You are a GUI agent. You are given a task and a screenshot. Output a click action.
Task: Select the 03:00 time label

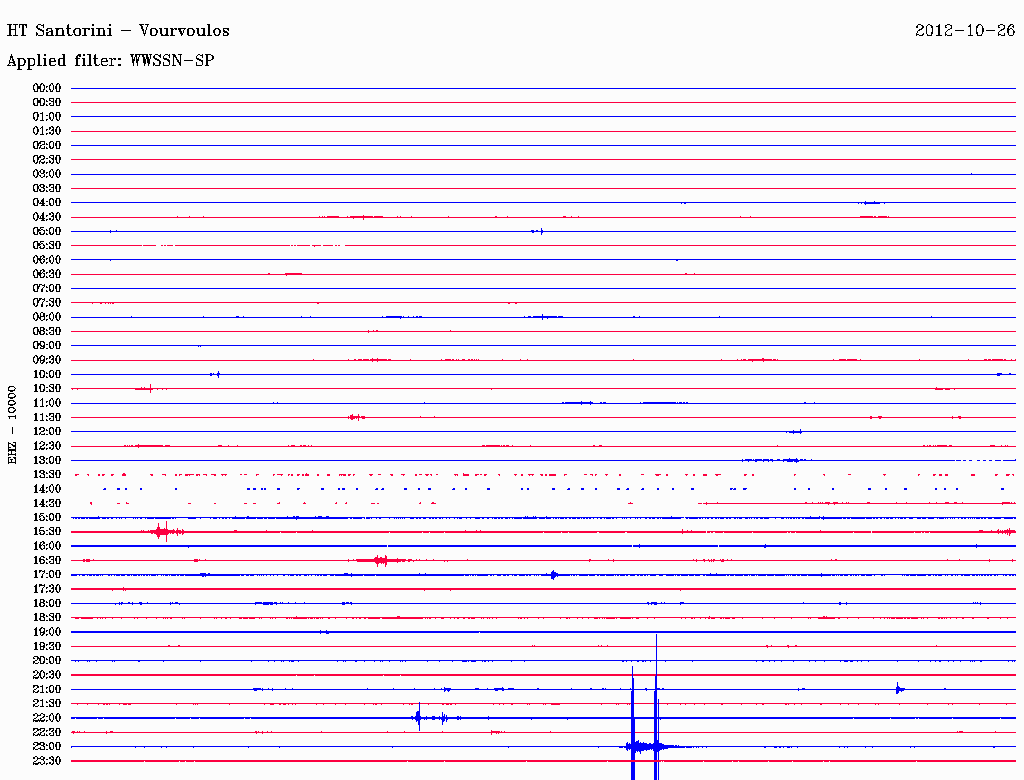point(47,174)
